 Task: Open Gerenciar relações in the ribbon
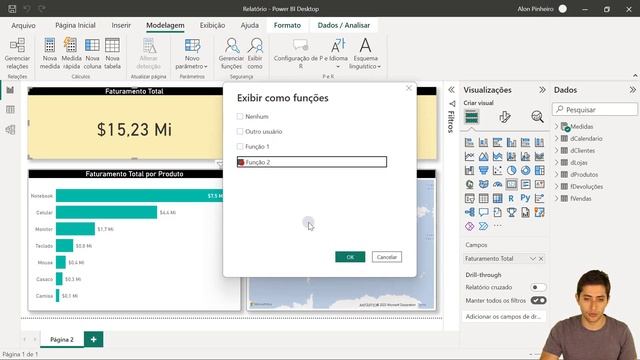tap(17, 53)
